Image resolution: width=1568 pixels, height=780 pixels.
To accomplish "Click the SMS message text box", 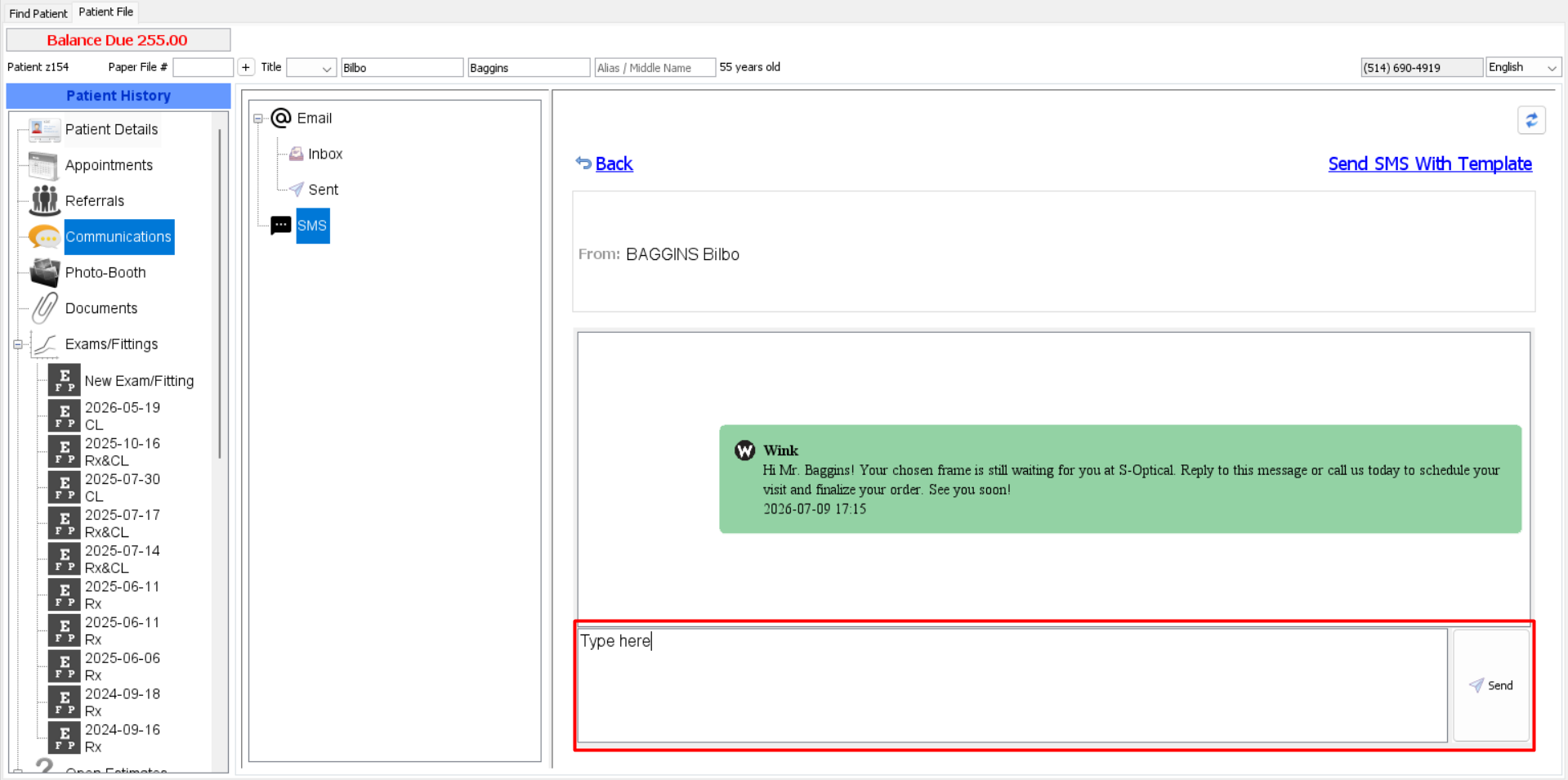I will 1012,685.
